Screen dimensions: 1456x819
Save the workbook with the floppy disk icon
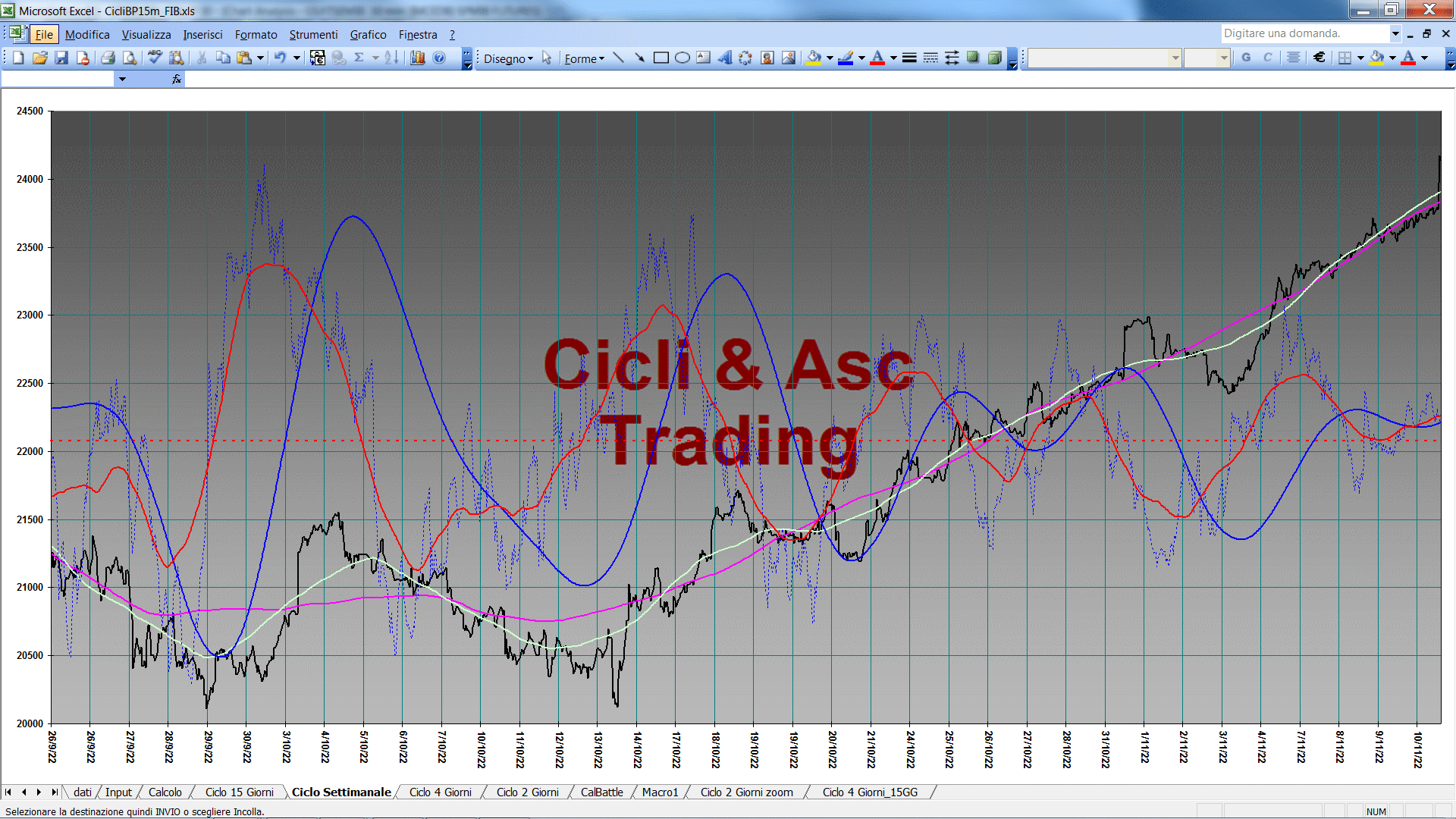[x=61, y=58]
